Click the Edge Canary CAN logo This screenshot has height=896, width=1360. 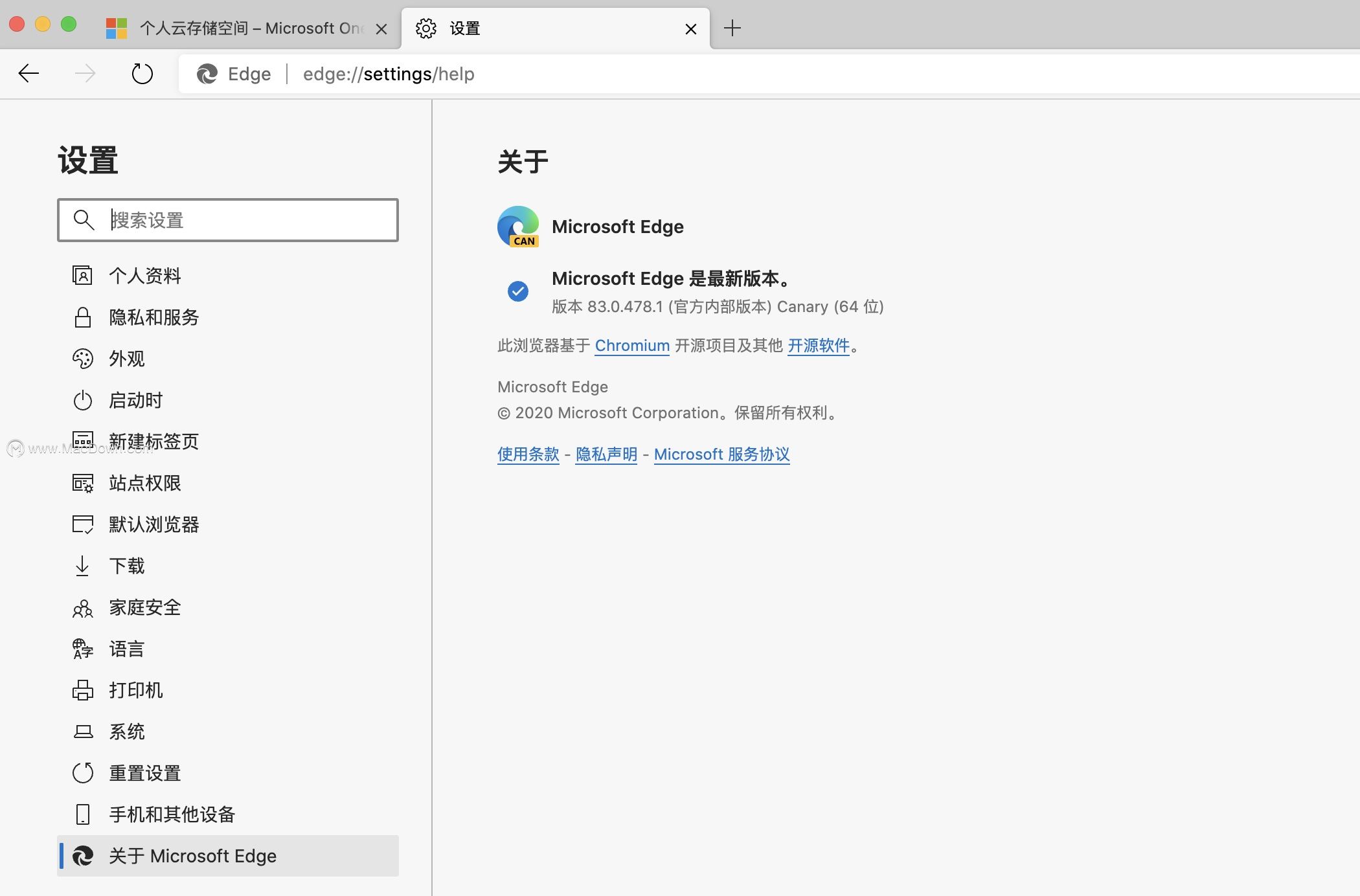pyautogui.click(x=518, y=227)
